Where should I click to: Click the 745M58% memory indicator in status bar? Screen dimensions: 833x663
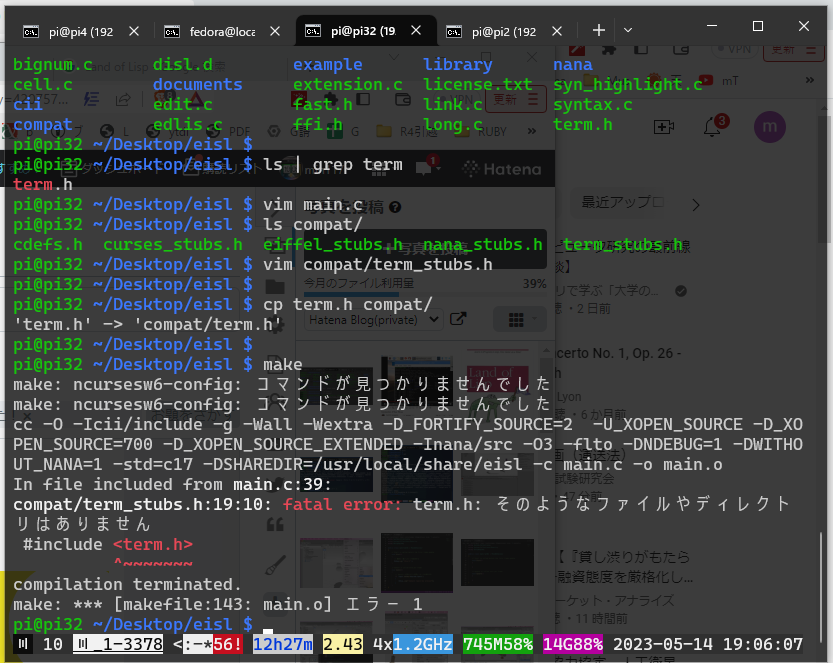[x=497, y=644]
